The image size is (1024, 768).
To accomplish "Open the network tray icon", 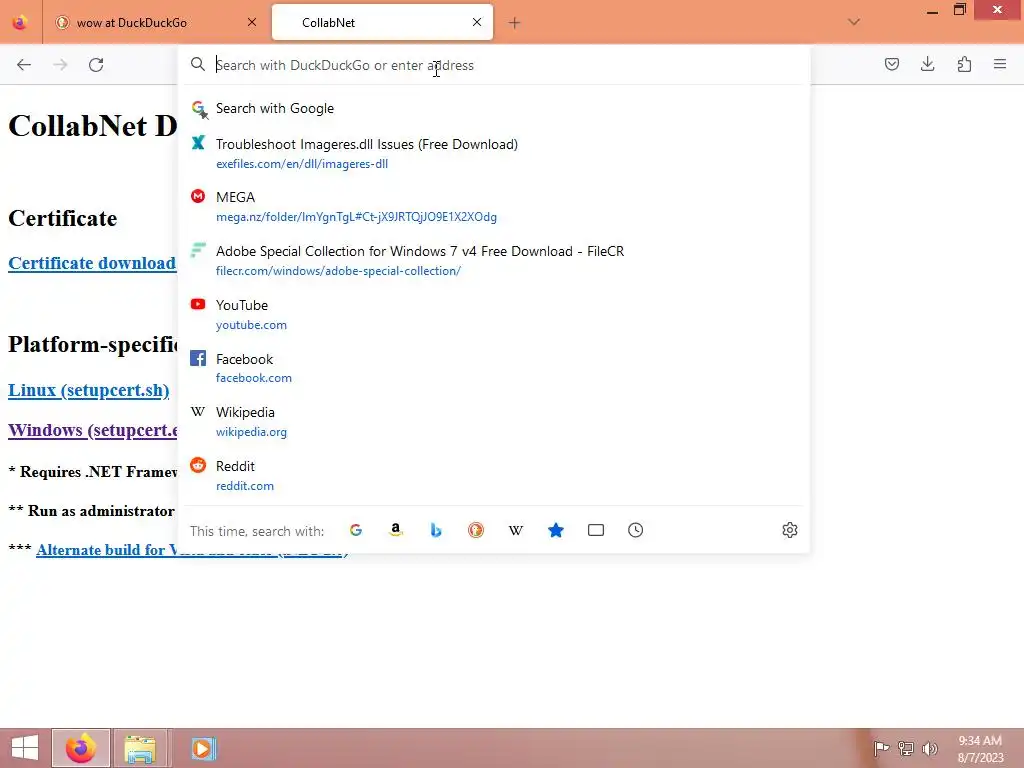I will tap(905, 749).
